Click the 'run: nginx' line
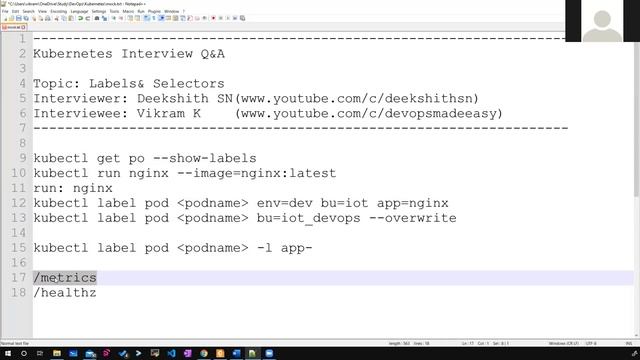 click(73, 188)
